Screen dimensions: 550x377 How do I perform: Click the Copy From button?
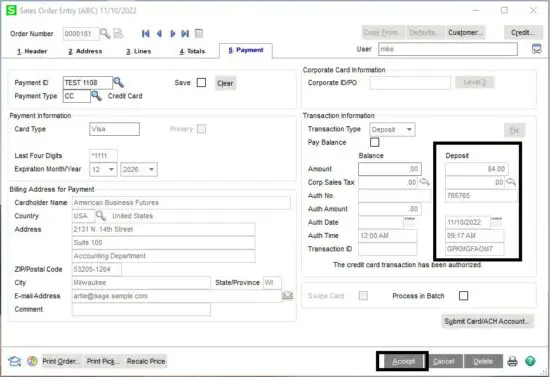[x=383, y=33]
